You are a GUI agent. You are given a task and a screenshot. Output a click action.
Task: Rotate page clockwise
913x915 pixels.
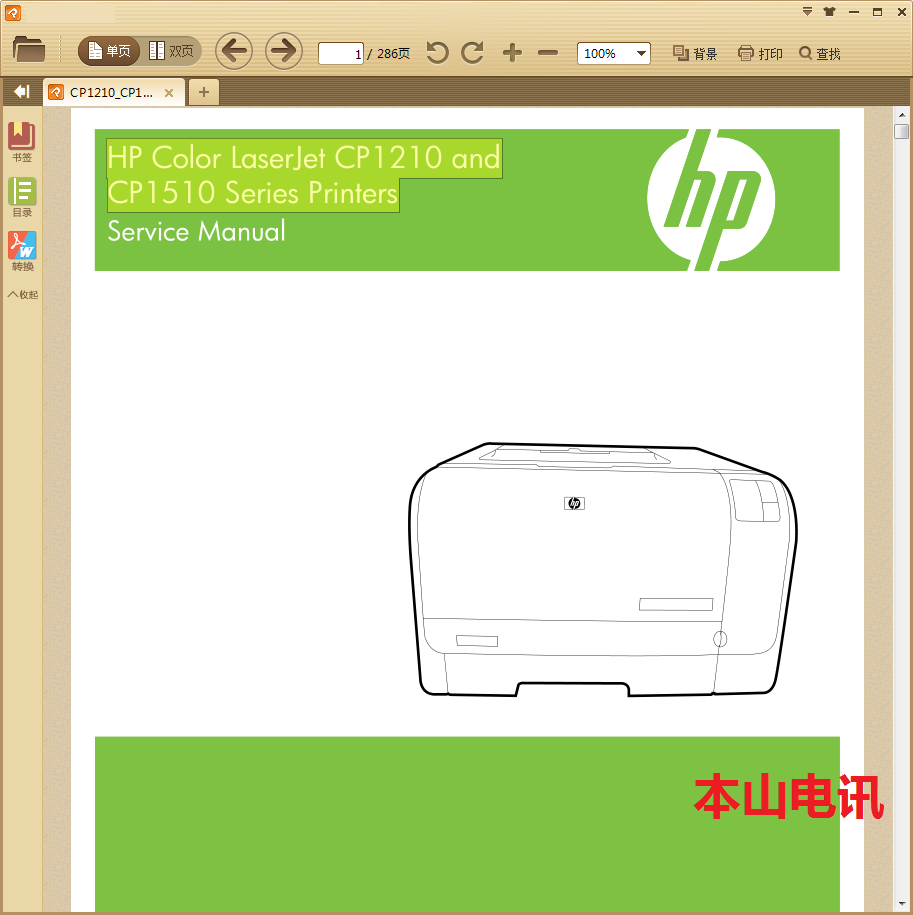473,53
